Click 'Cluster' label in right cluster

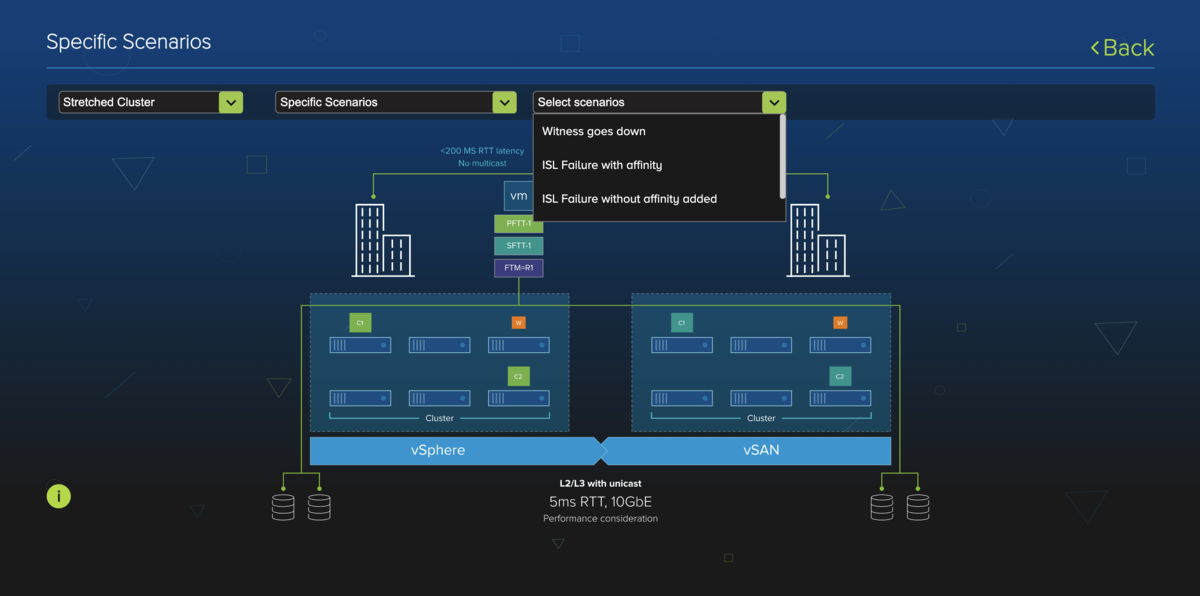point(761,419)
